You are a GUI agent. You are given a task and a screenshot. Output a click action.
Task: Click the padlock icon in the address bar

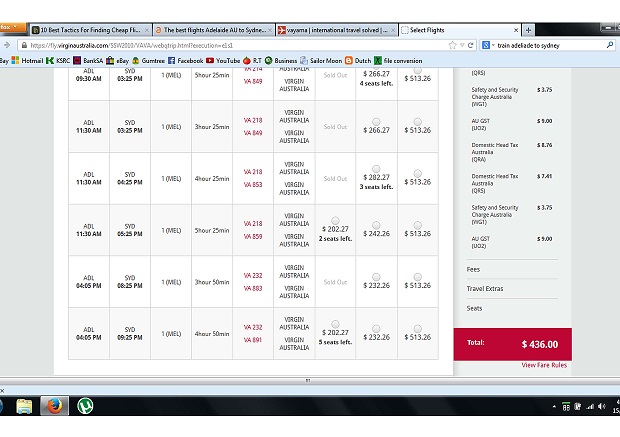(24, 45)
